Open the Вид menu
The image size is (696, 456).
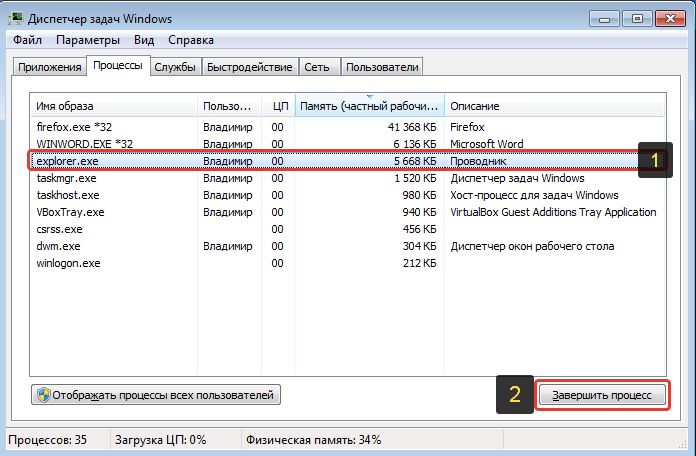[x=144, y=40]
